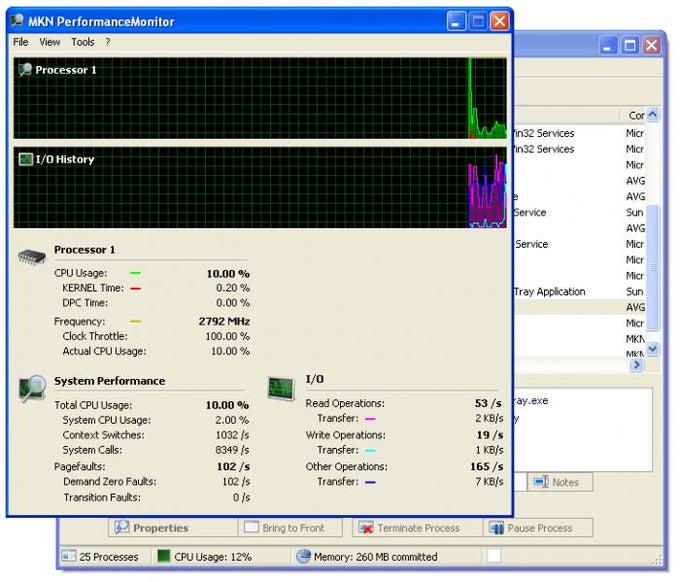Open the View menu
The height and width of the screenshot is (582, 680).
(x=49, y=42)
